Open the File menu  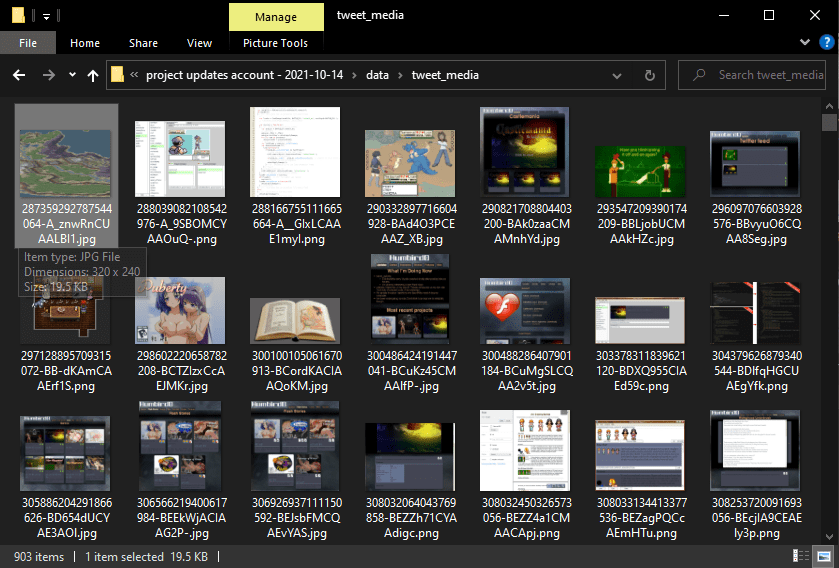[x=28, y=43]
